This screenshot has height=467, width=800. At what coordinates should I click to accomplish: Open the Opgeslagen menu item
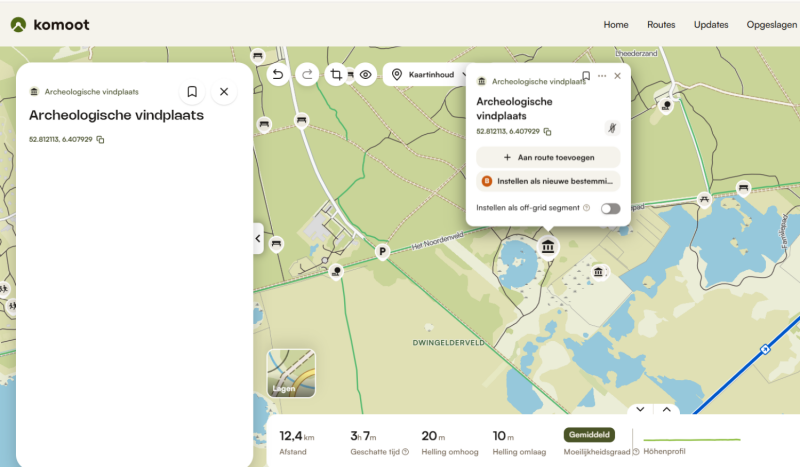coord(771,24)
